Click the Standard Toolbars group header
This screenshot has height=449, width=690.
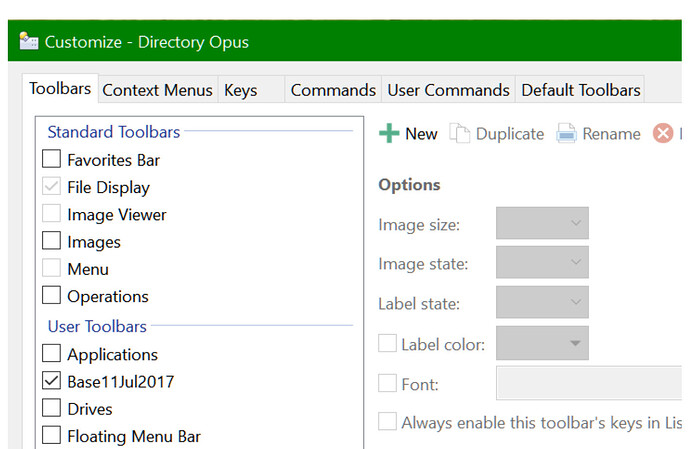tap(114, 132)
